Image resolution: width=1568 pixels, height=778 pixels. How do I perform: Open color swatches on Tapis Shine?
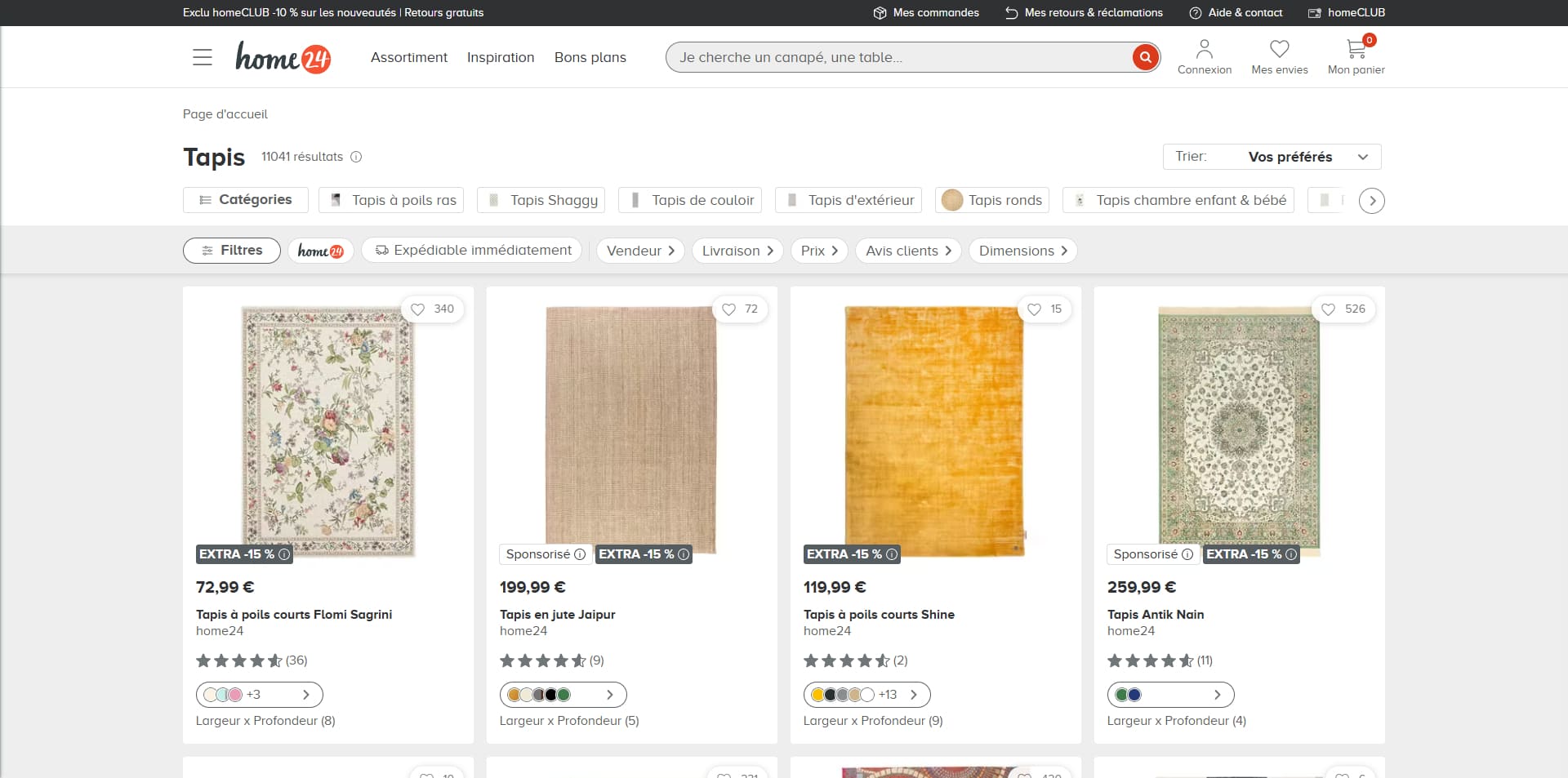[866, 695]
